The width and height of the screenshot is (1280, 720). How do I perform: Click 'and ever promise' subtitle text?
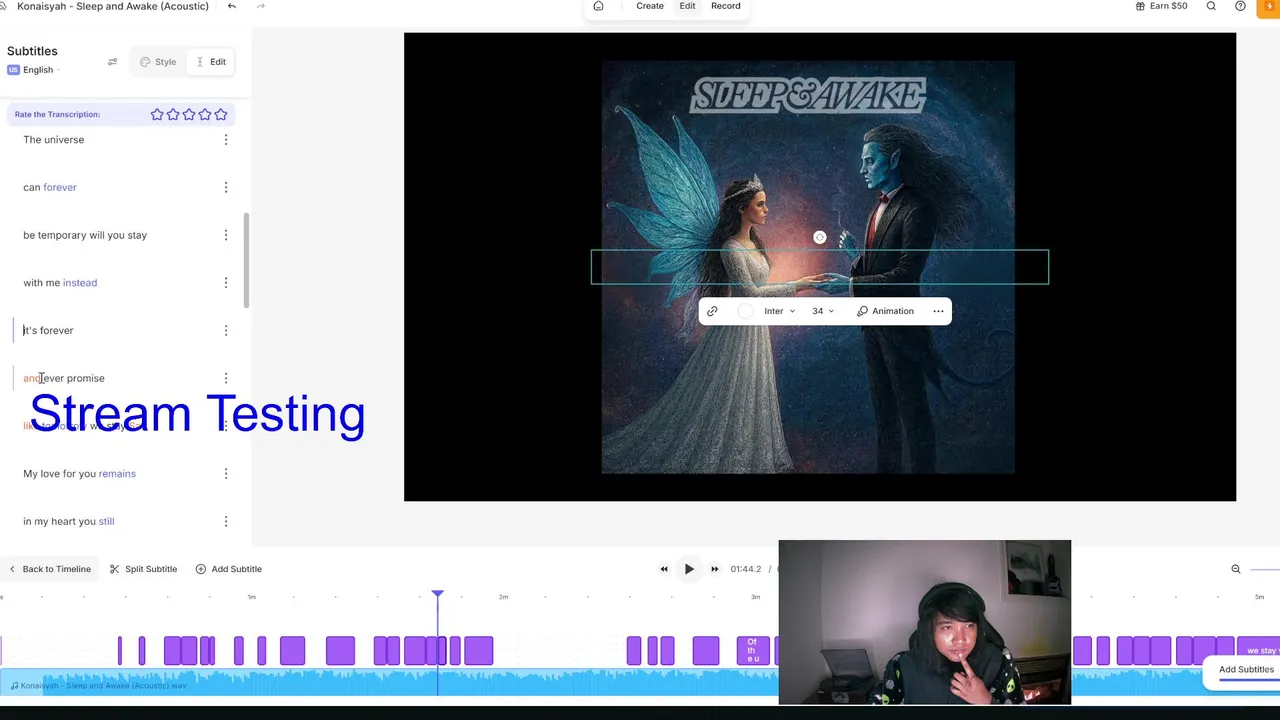pyautogui.click(x=64, y=378)
